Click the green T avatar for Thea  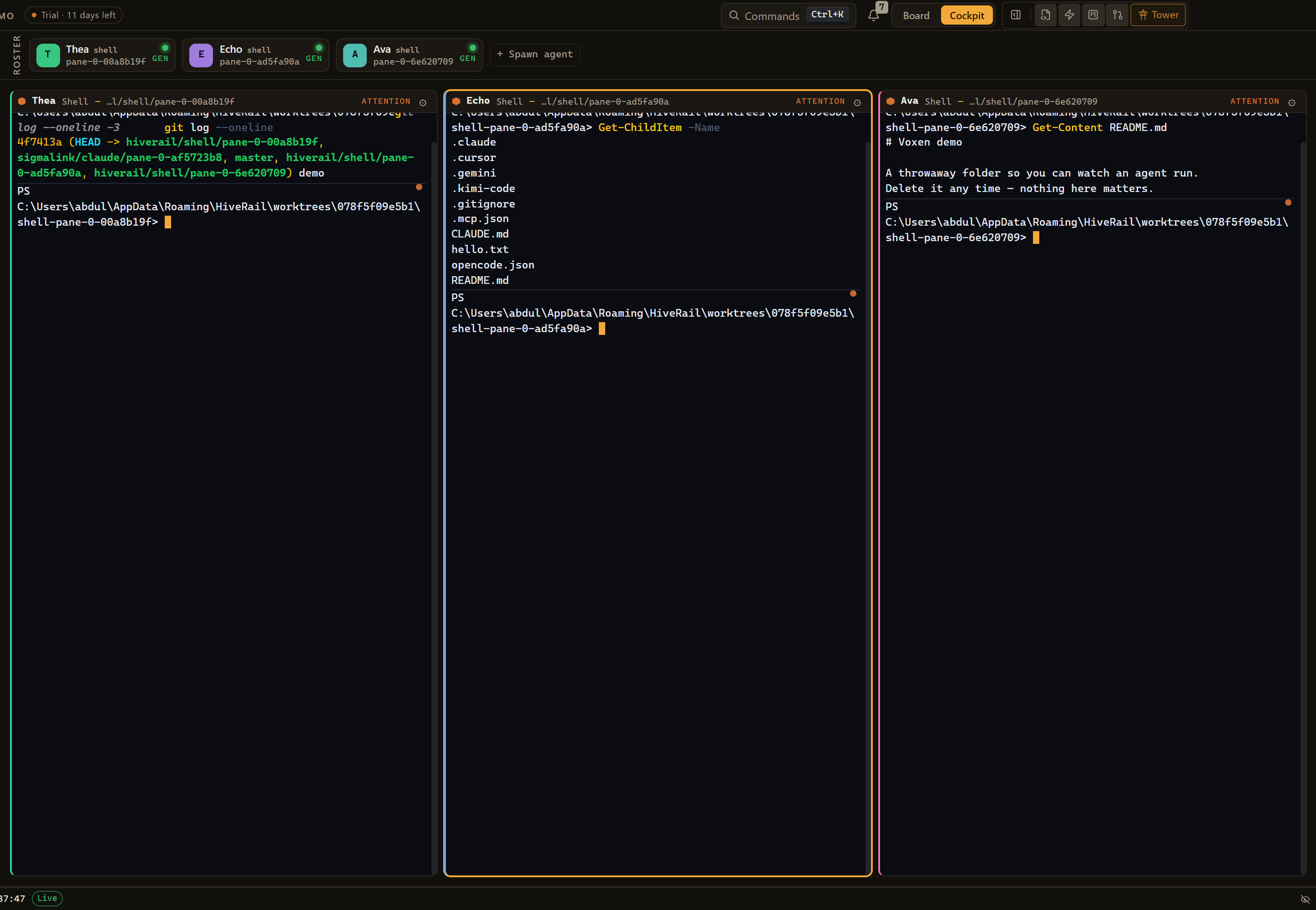pyautogui.click(x=48, y=55)
